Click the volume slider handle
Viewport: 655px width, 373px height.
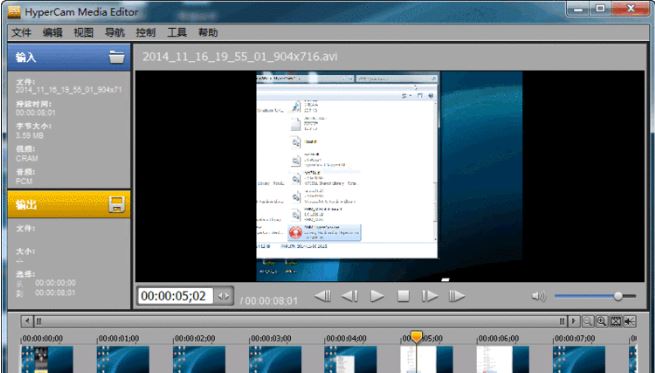[618, 296]
